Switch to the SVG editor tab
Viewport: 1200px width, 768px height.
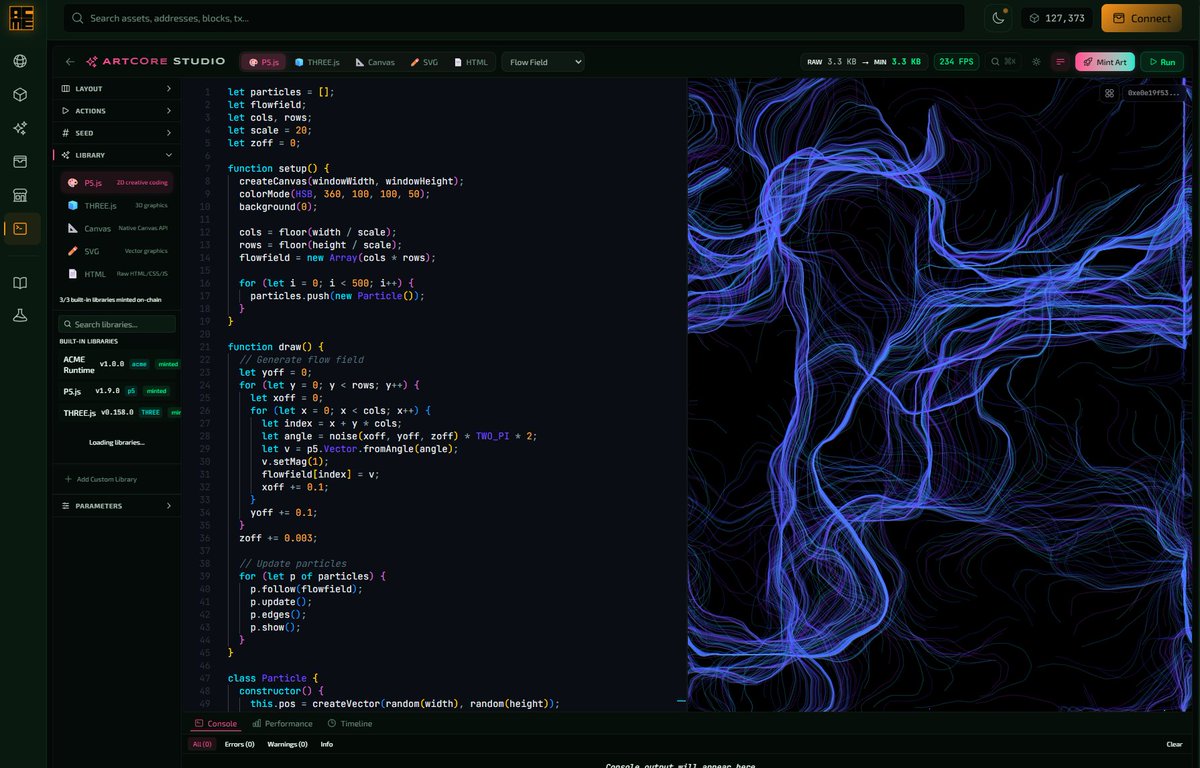coord(424,62)
